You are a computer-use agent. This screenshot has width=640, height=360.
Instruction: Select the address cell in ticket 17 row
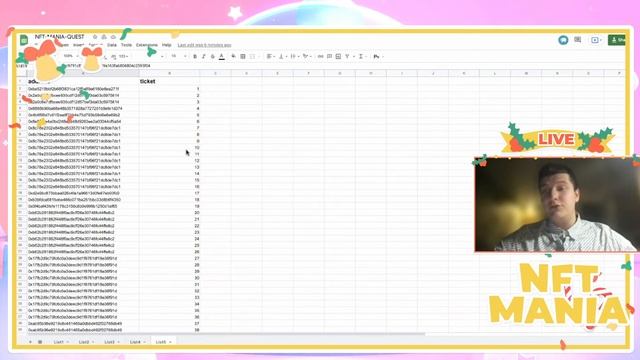click(83, 193)
